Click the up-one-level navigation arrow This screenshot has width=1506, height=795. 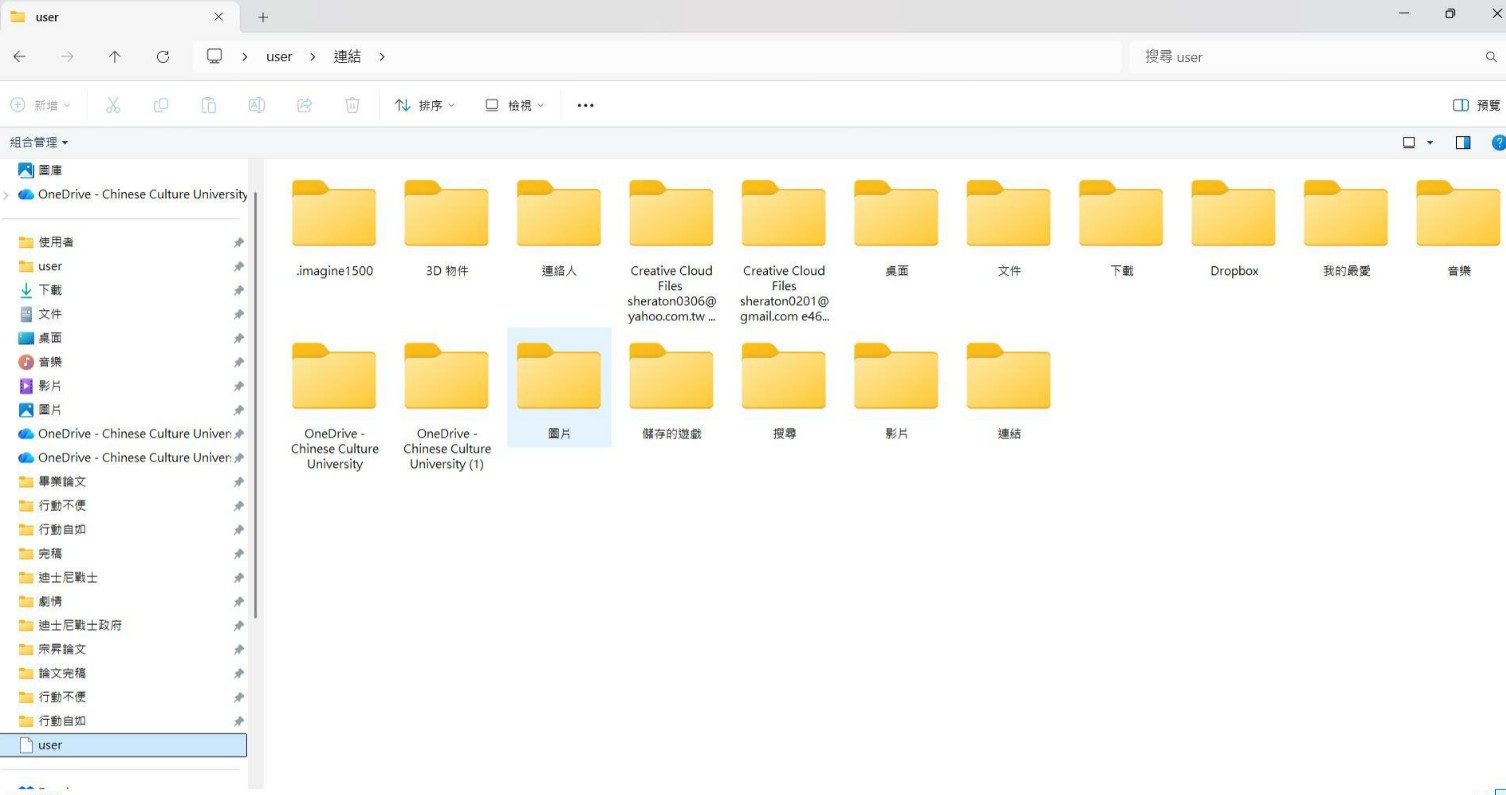pyautogui.click(x=115, y=56)
